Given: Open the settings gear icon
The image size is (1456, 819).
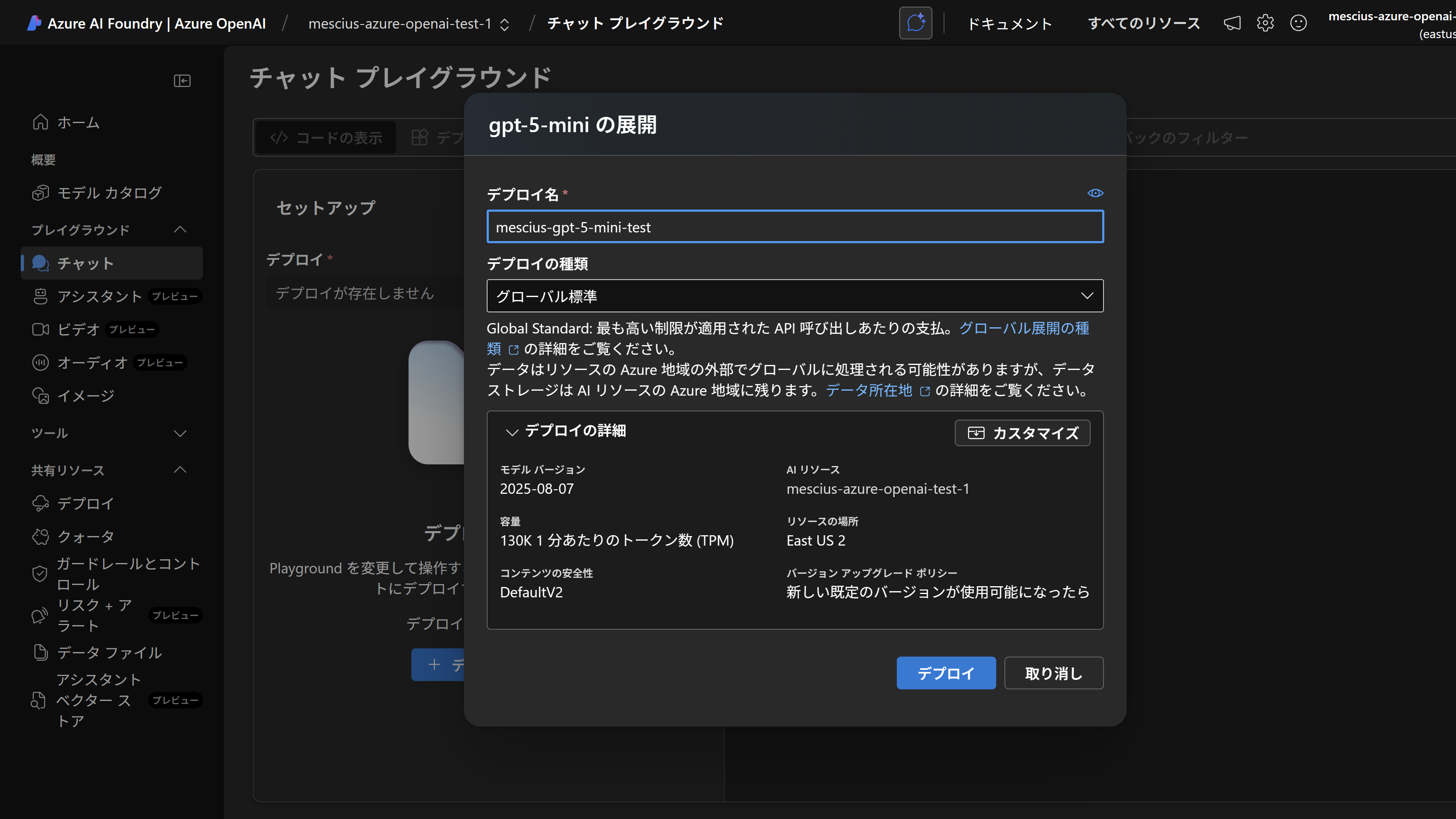Looking at the screenshot, I should (x=1265, y=23).
